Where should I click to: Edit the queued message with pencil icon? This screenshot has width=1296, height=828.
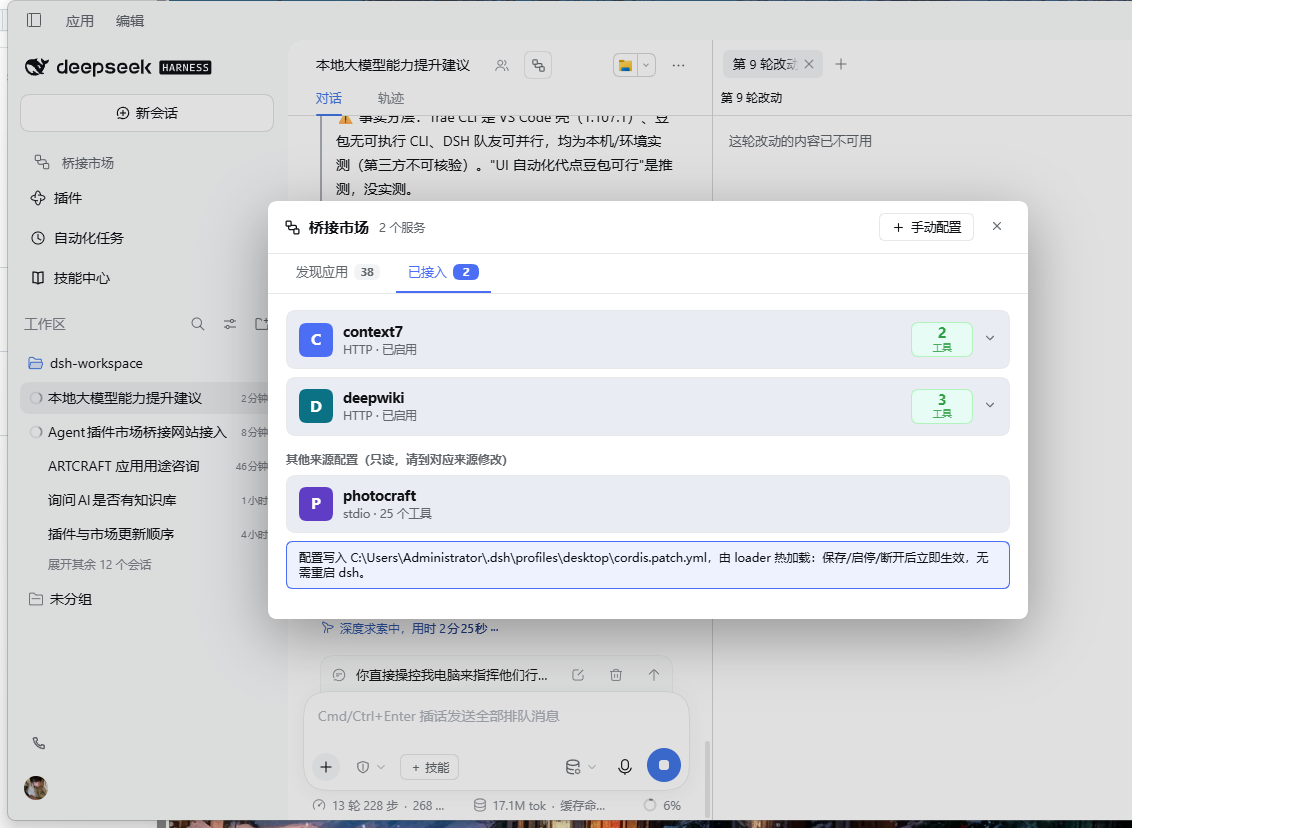pyautogui.click(x=578, y=675)
